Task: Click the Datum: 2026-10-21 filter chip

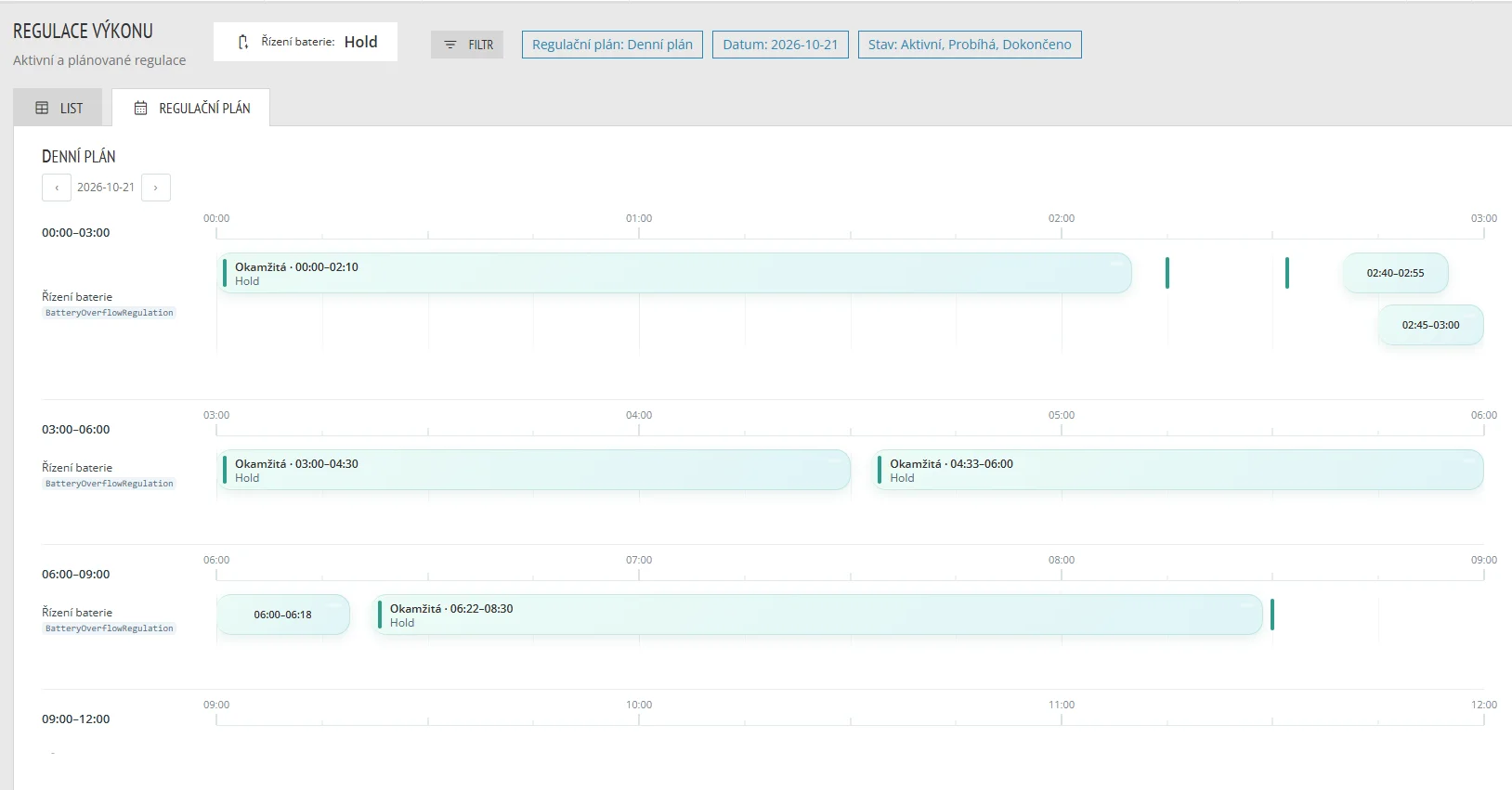Action: (780, 45)
